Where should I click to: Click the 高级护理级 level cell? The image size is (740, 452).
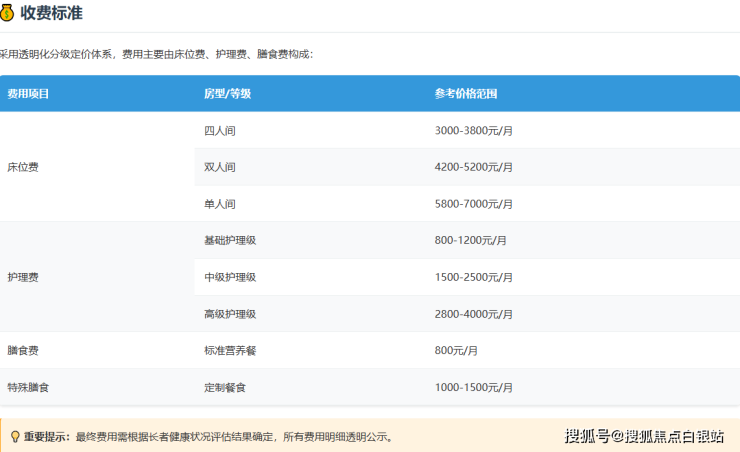[x=230, y=314]
